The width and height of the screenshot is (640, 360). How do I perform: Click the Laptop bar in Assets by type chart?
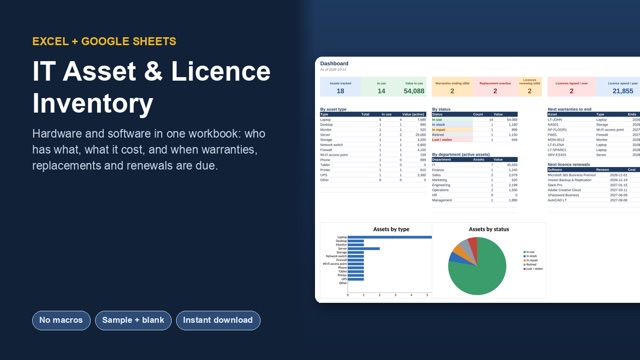coord(390,237)
